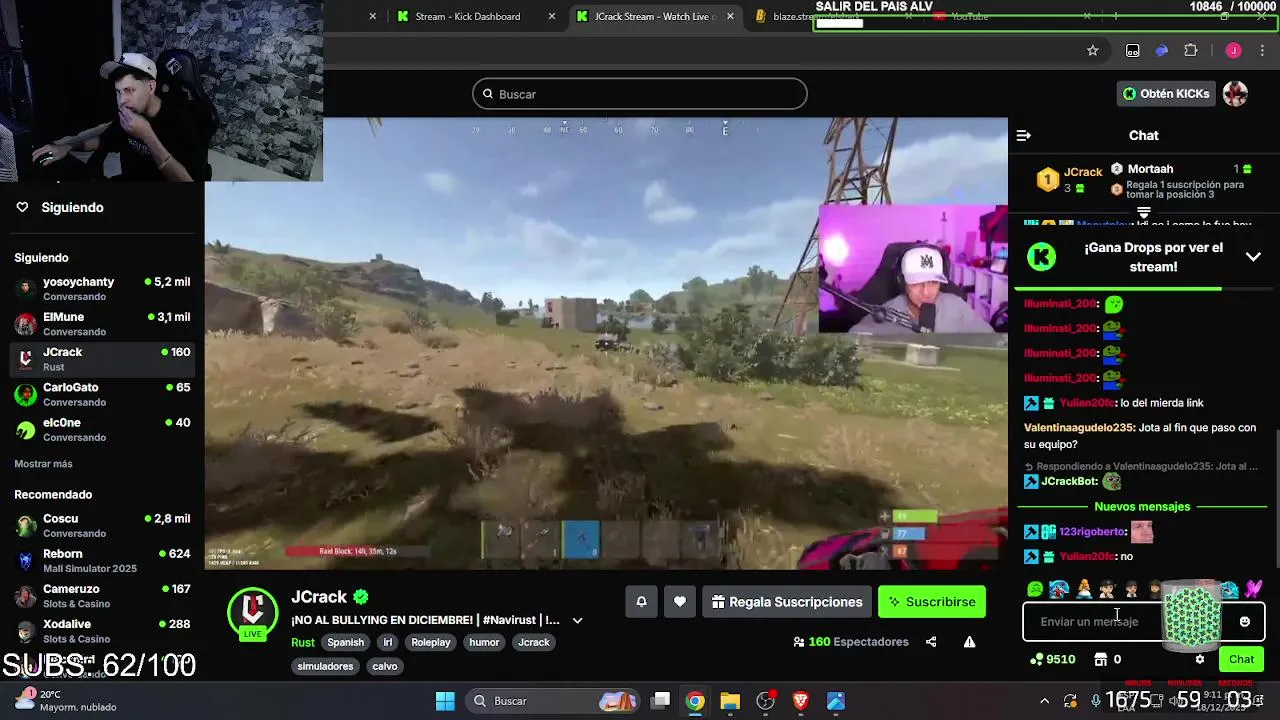Click Obtén KICKs button

pyautogui.click(x=1165, y=94)
